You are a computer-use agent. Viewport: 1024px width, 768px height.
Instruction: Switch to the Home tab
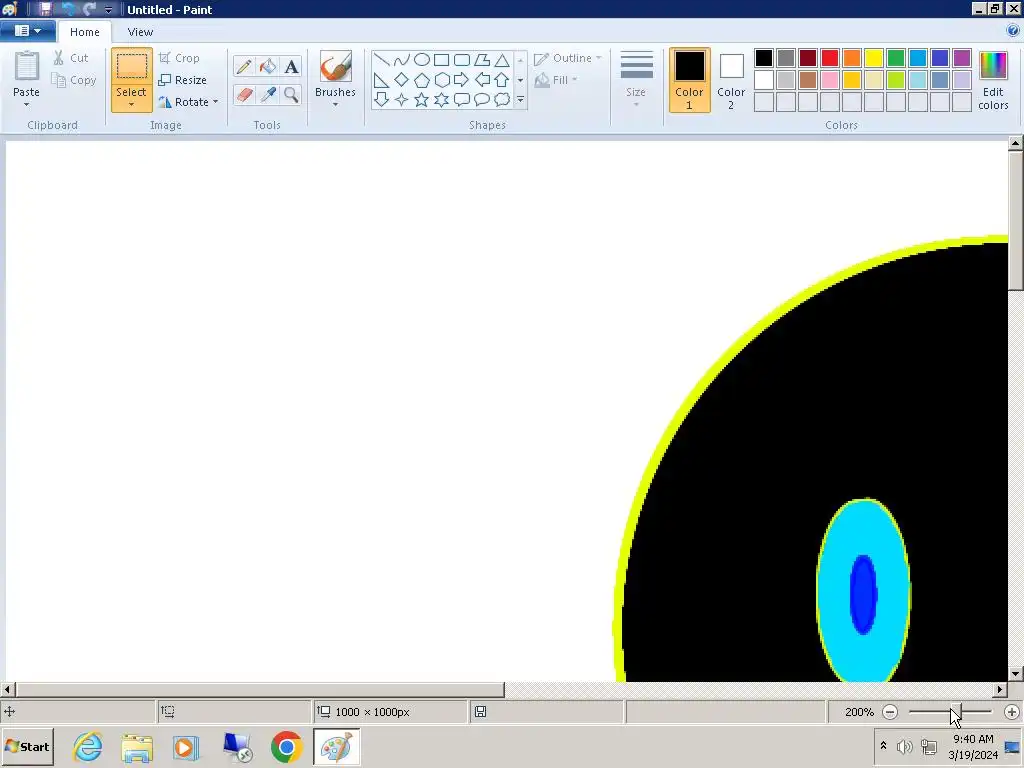[x=85, y=32]
